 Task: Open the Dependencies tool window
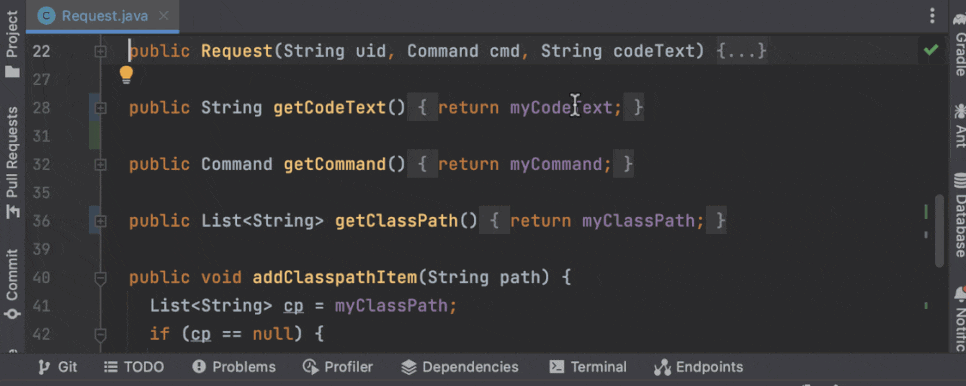click(x=460, y=368)
